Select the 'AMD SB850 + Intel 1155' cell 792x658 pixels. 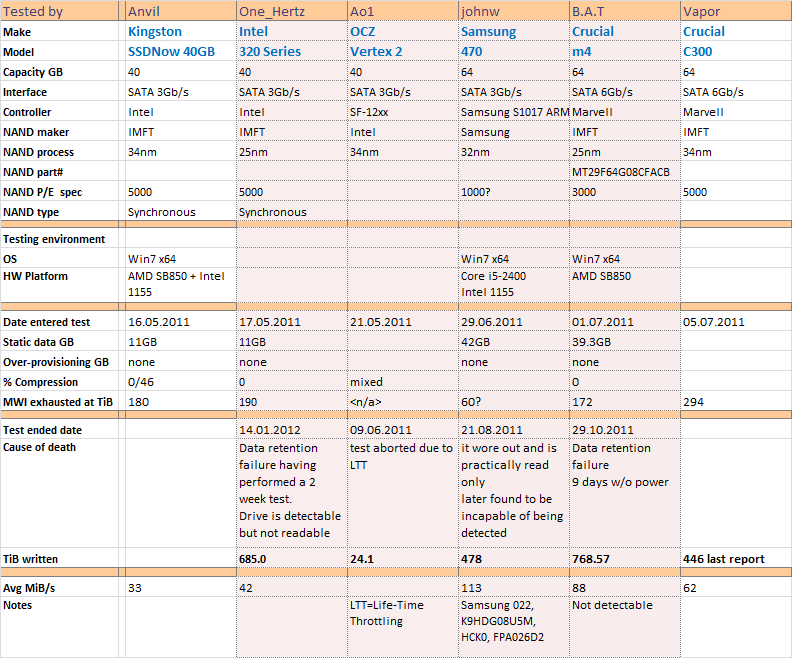181,284
